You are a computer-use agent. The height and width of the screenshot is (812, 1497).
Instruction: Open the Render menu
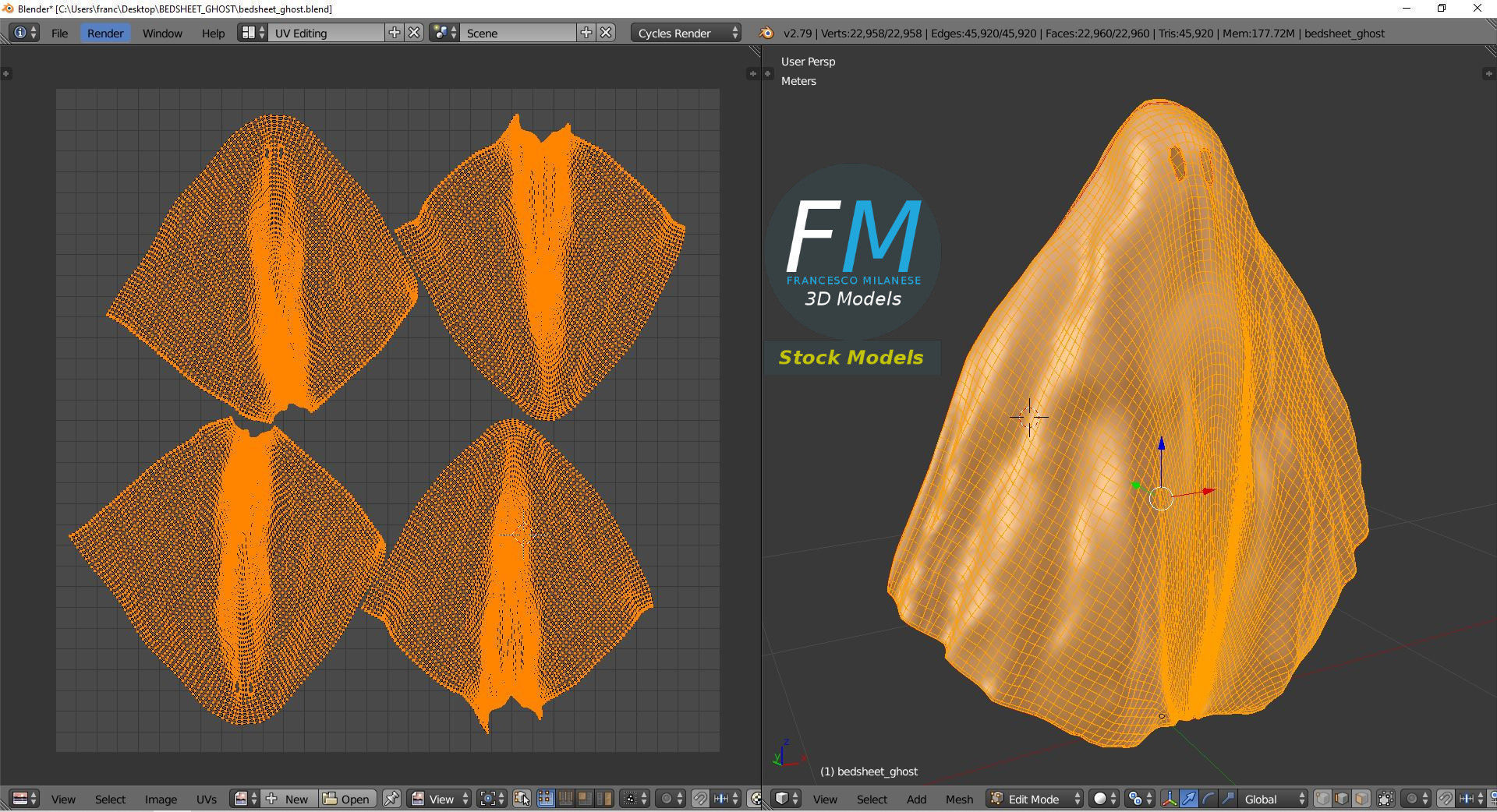[x=105, y=33]
